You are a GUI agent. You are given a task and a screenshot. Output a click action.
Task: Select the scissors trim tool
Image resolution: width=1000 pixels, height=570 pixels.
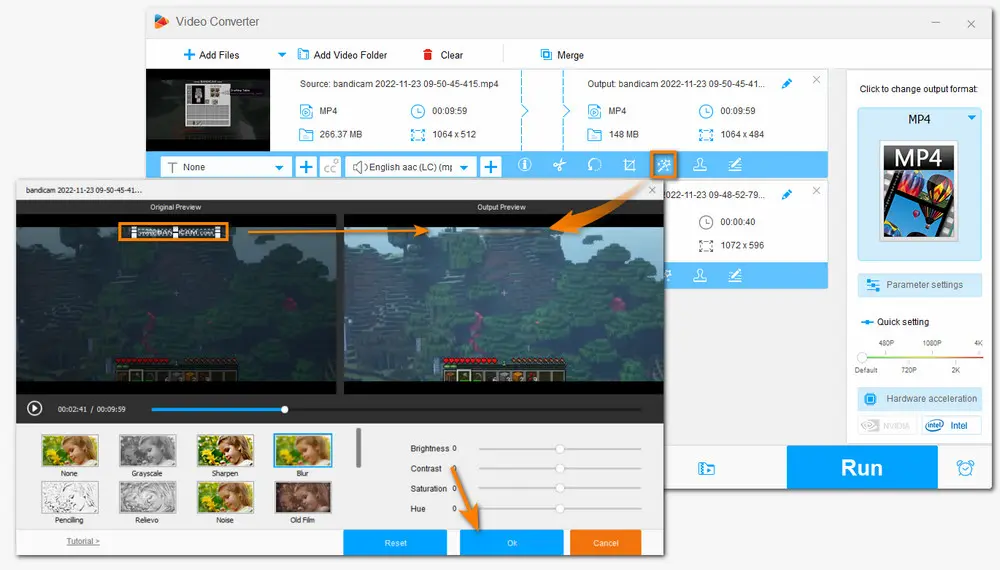point(559,165)
